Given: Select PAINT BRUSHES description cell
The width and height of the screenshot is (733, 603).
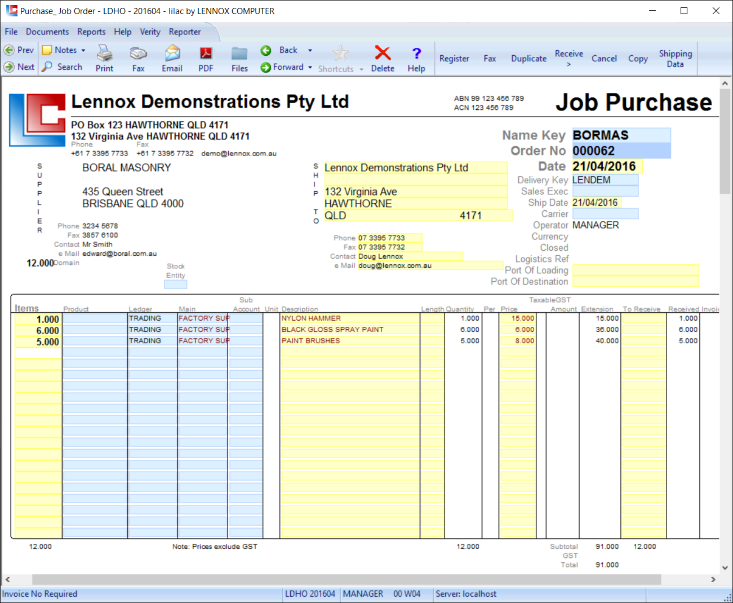Looking at the screenshot, I should click(350, 341).
